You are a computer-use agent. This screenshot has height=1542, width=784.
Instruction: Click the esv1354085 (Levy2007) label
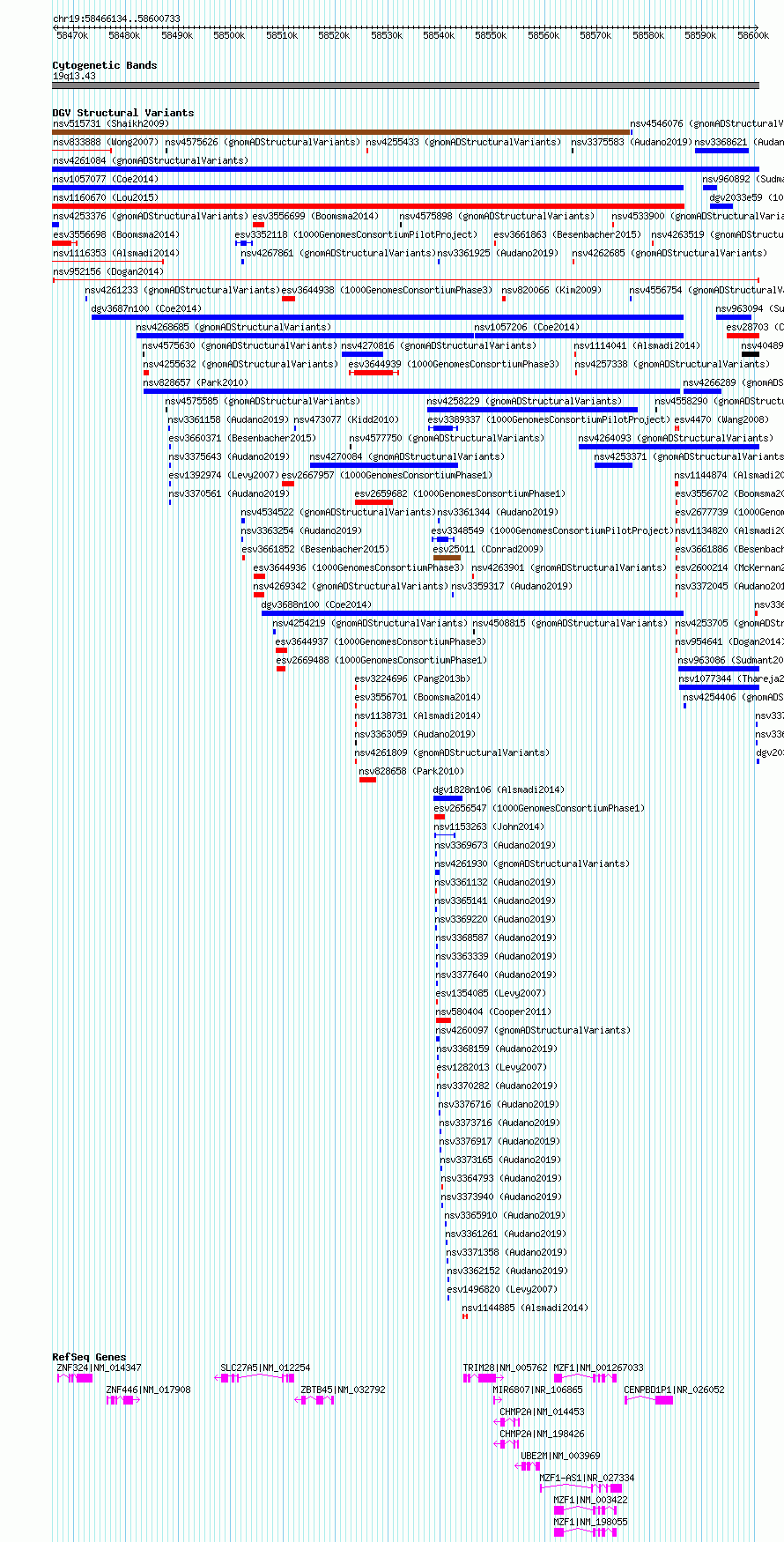coord(491,993)
